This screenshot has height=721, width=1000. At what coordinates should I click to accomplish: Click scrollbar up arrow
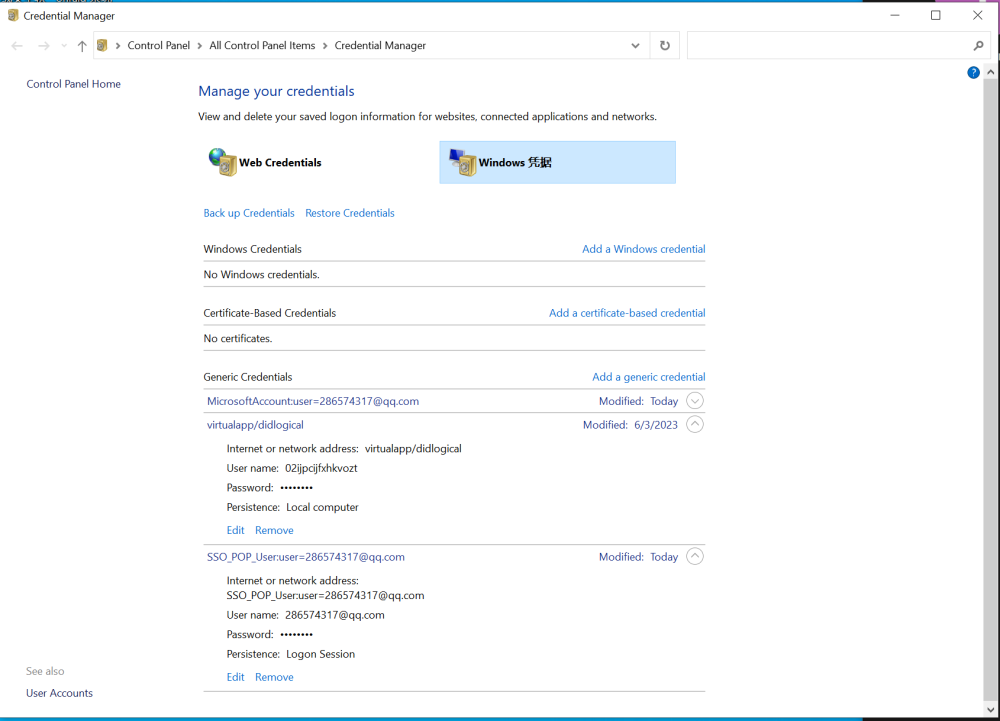[x=990, y=73]
